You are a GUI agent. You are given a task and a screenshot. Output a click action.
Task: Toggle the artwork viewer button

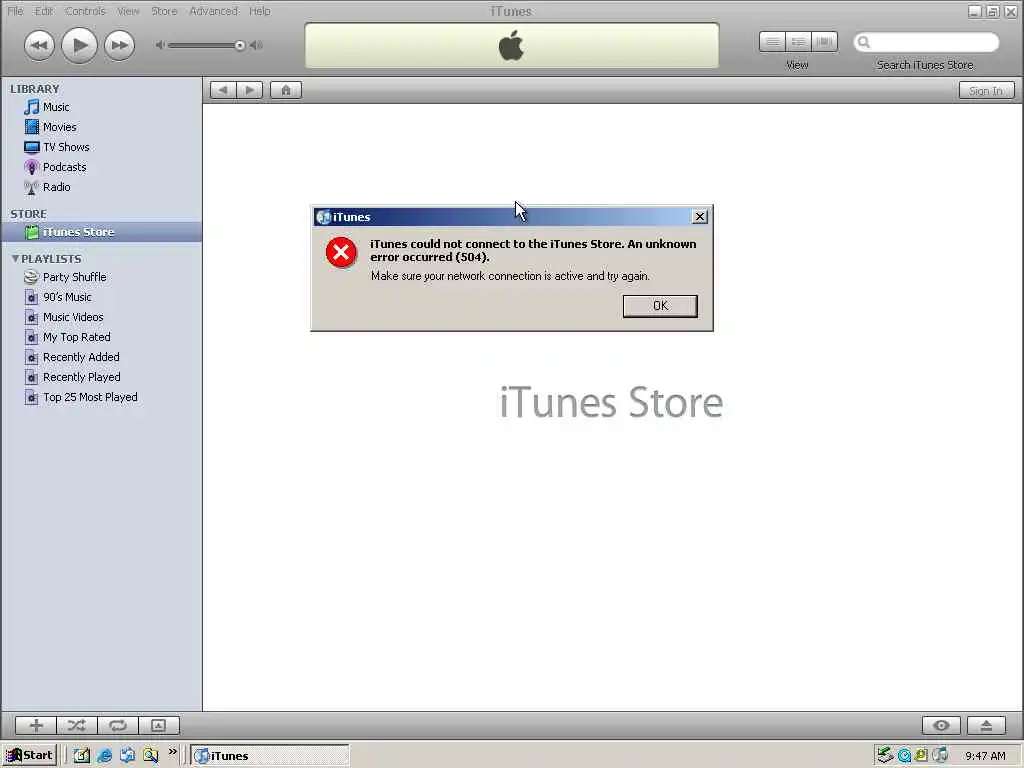[x=159, y=725]
